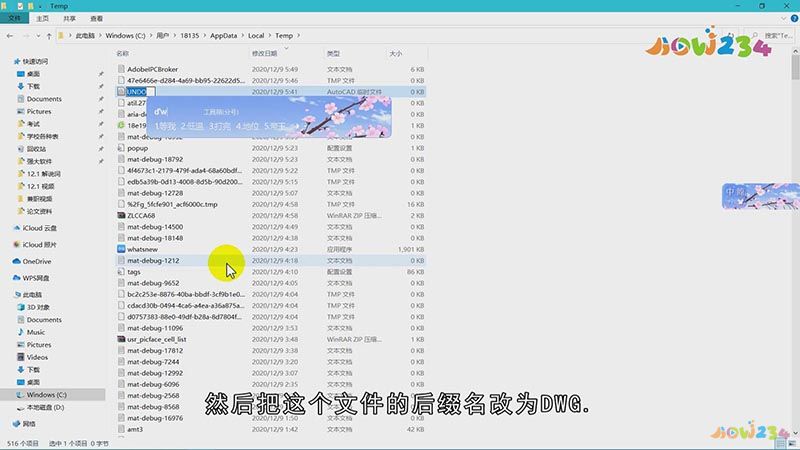
Task: Switch to the 主页 ribbon tab
Action: pos(42,18)
